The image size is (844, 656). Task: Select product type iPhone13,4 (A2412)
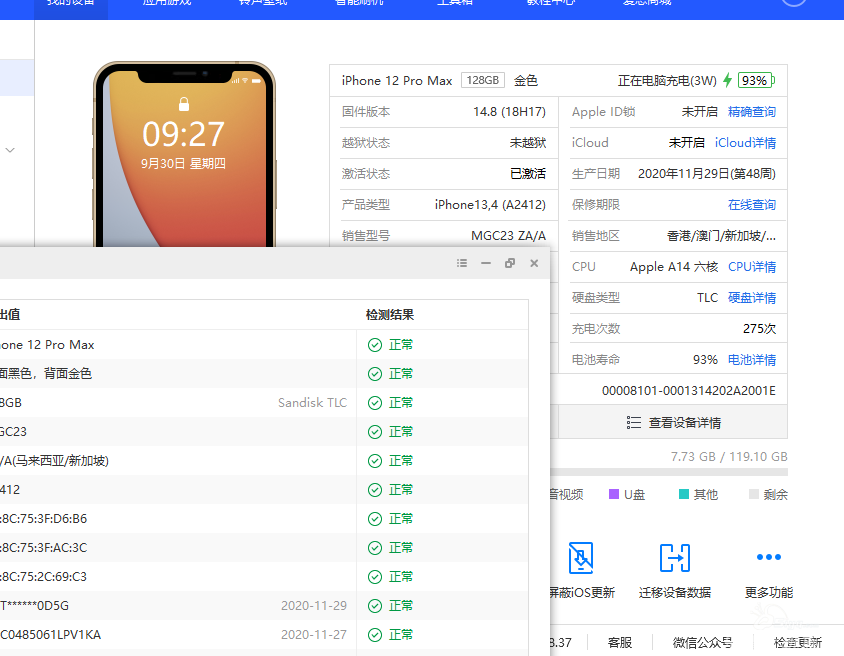click(490, 205)
